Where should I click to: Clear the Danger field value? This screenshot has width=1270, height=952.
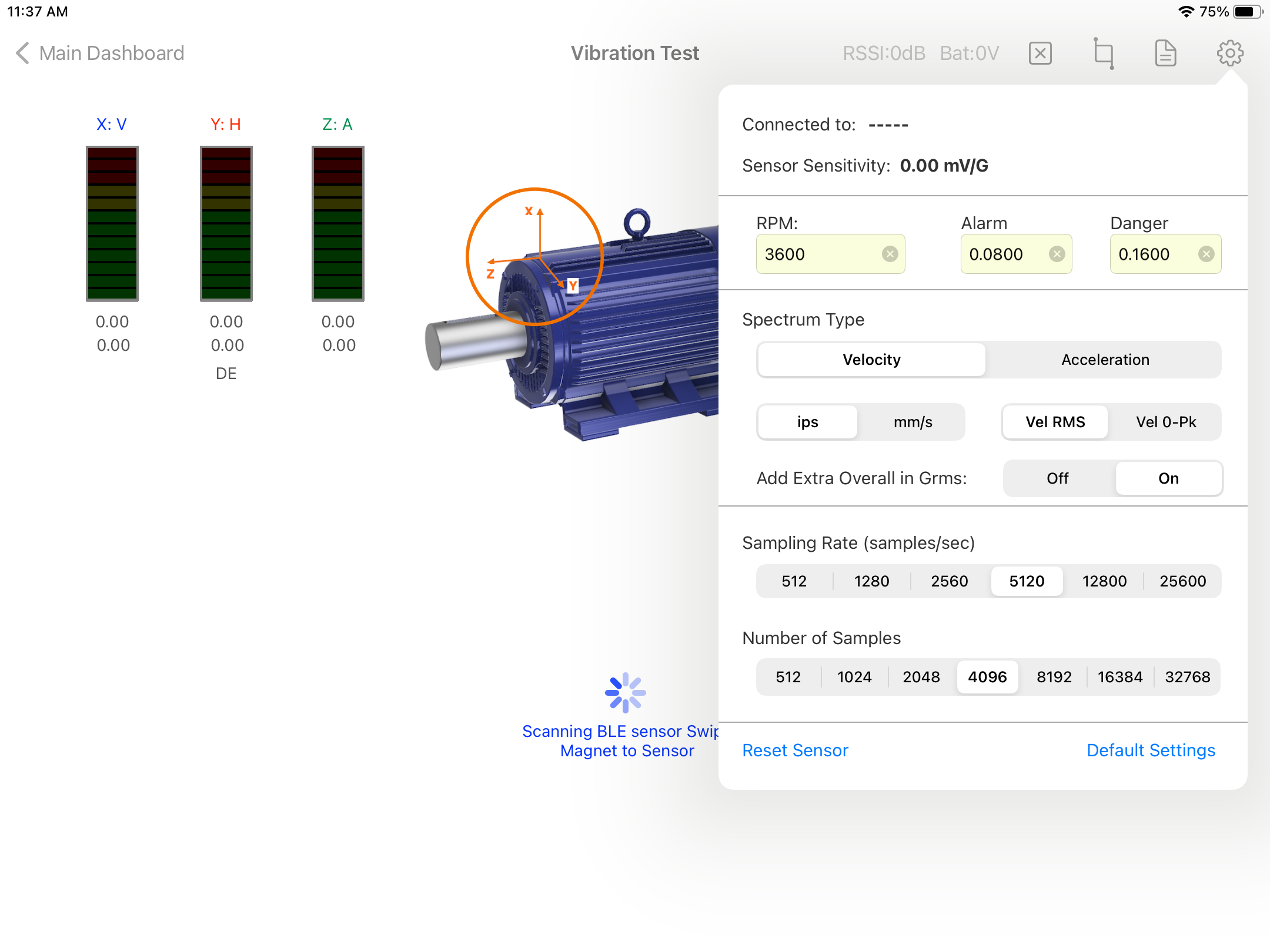click(1206, 254)
